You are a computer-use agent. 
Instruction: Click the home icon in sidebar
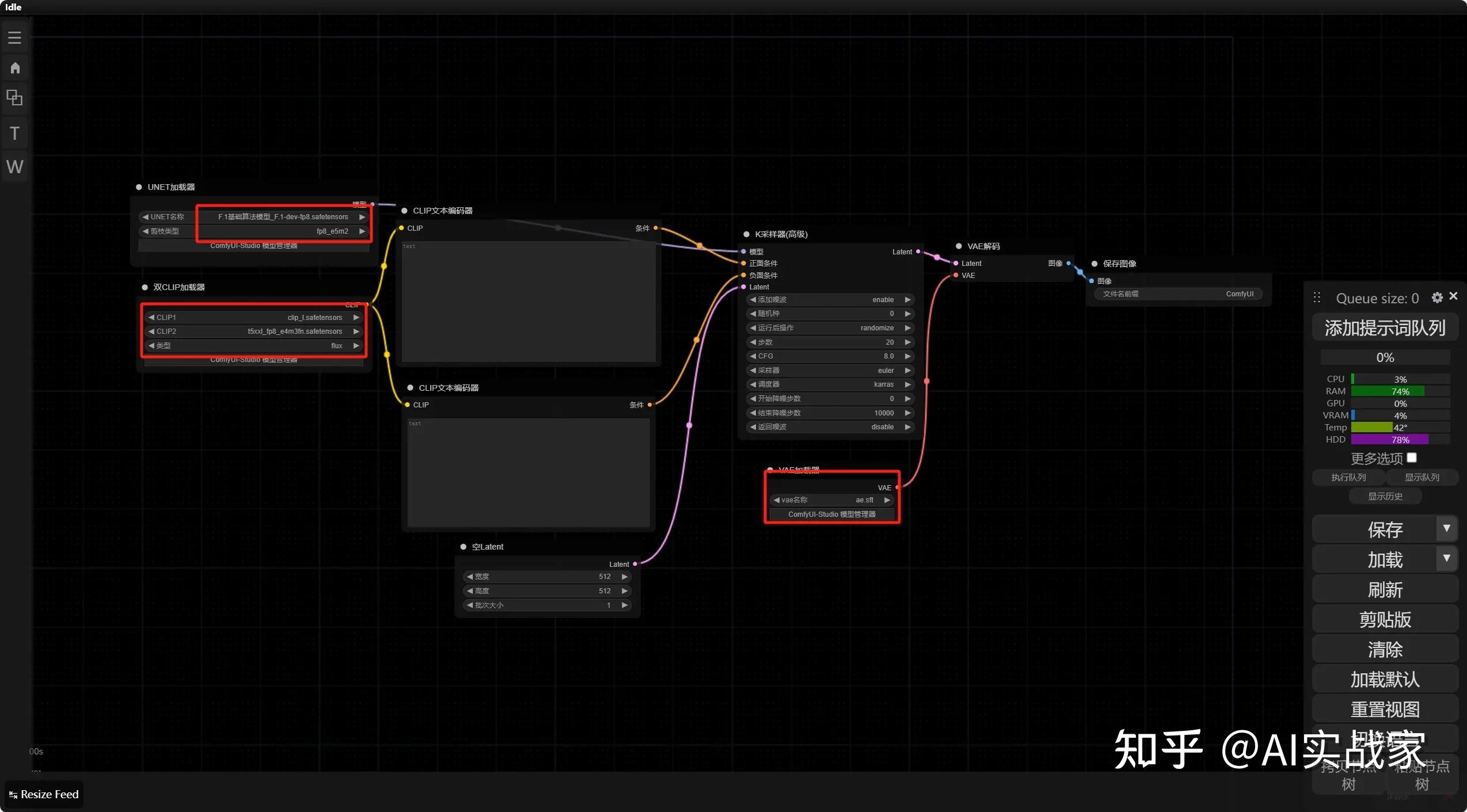tap(15, 68)
